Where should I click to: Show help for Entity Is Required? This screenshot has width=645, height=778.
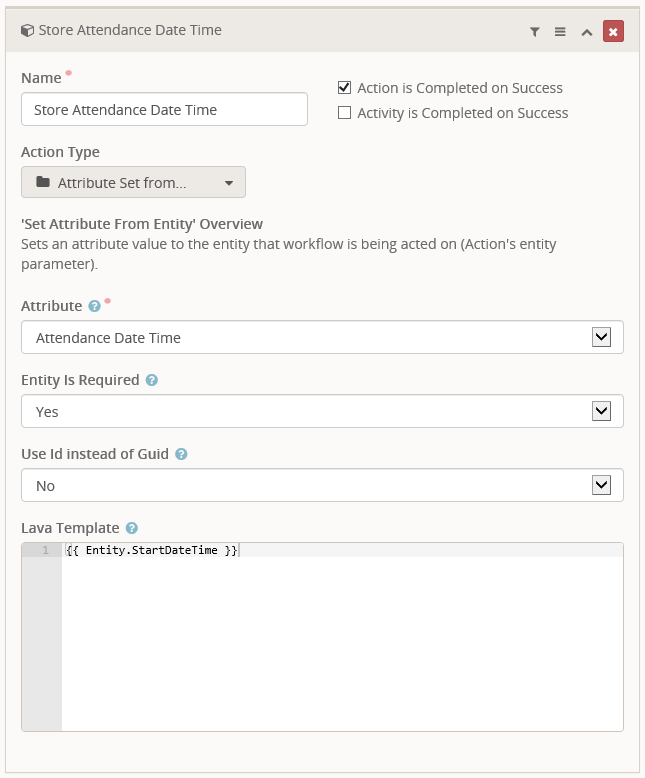pyautogui.click(x=152, y=380)
